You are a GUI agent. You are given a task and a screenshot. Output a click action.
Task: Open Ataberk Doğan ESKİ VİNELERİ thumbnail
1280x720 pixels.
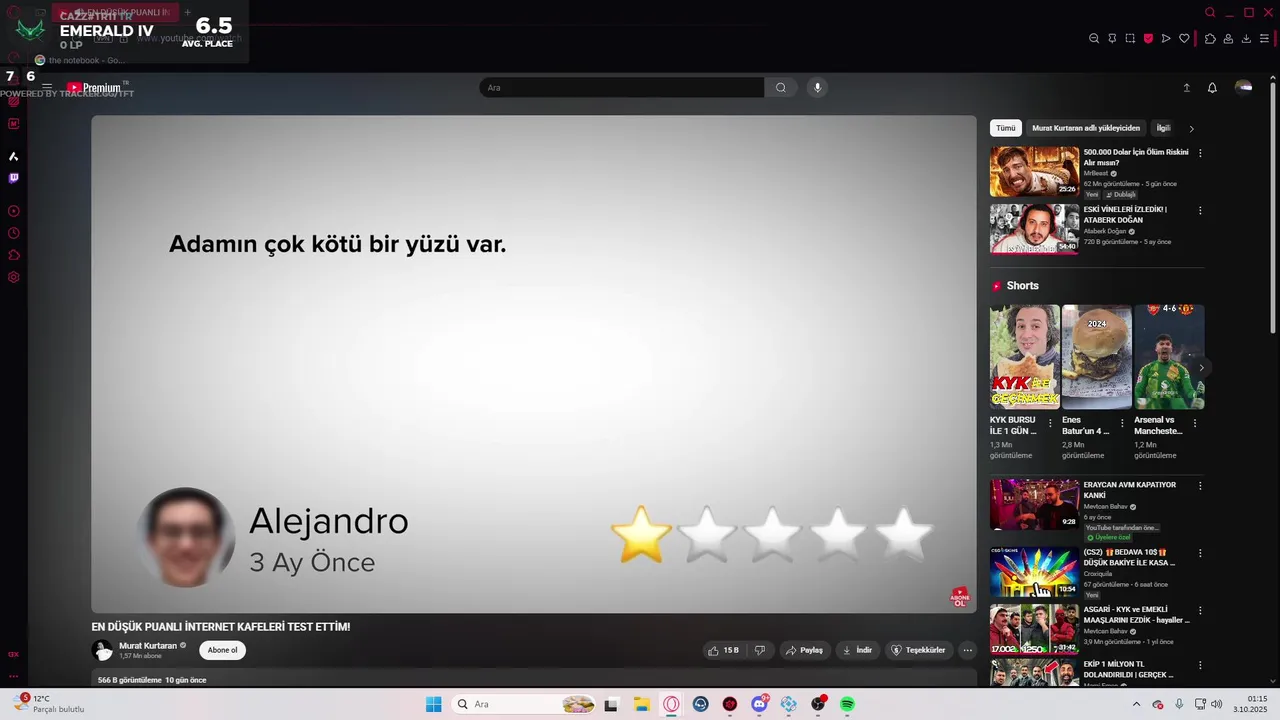pyautogui.click(x=1034, y=229)
